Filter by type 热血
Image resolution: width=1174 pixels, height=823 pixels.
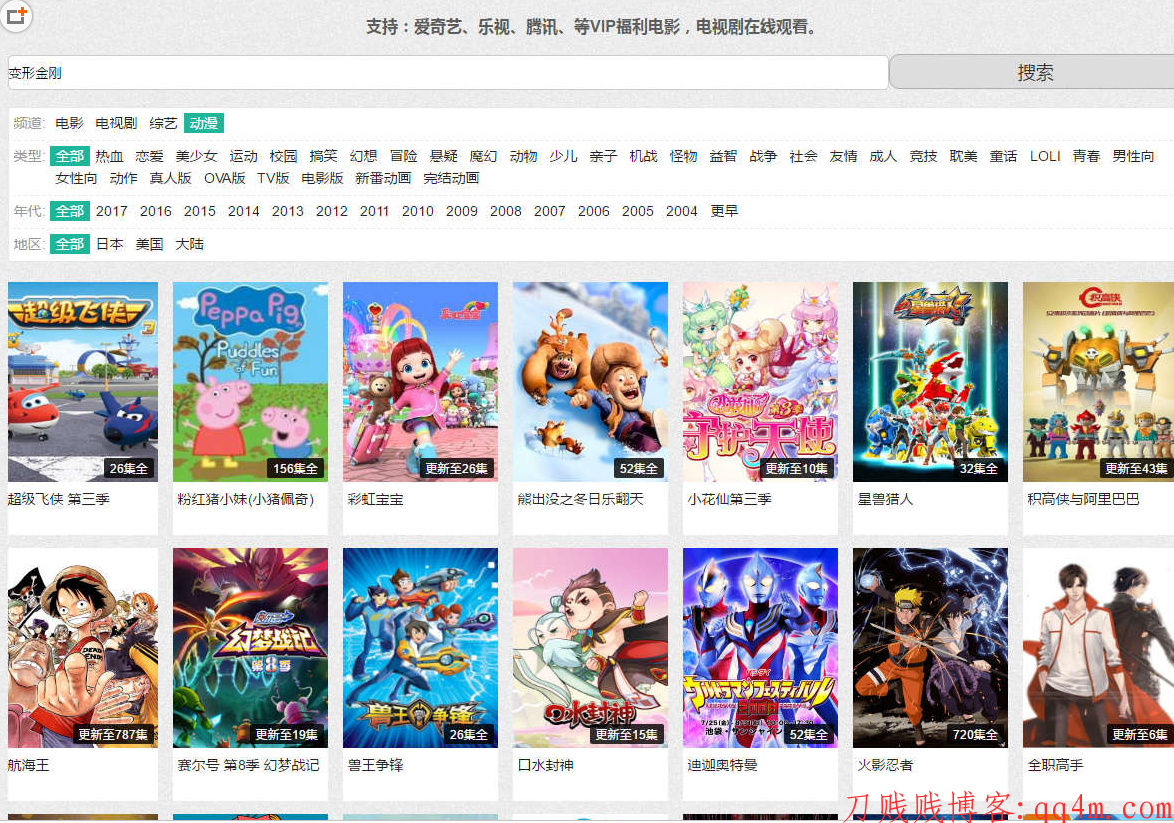click(109, 156)
